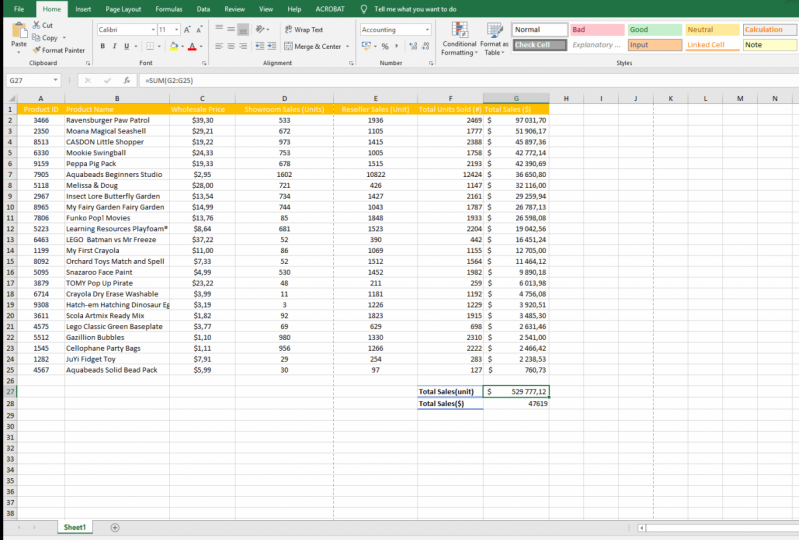This screenshot has width=799, height=540.
Task: Open Conditional Formatting menu
Action: pos(459,39)
